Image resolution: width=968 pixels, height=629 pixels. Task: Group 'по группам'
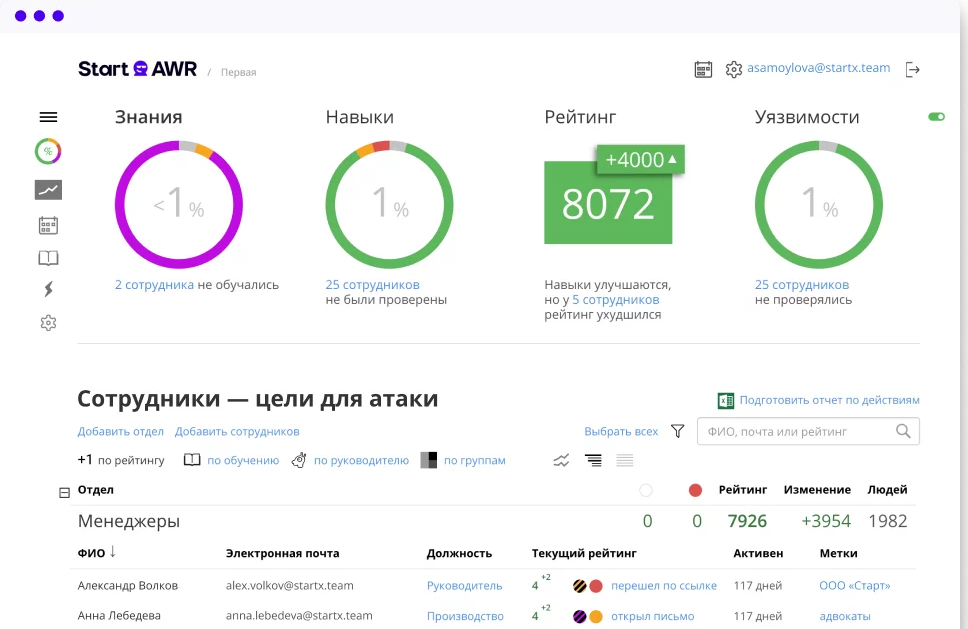pos(475,460)
